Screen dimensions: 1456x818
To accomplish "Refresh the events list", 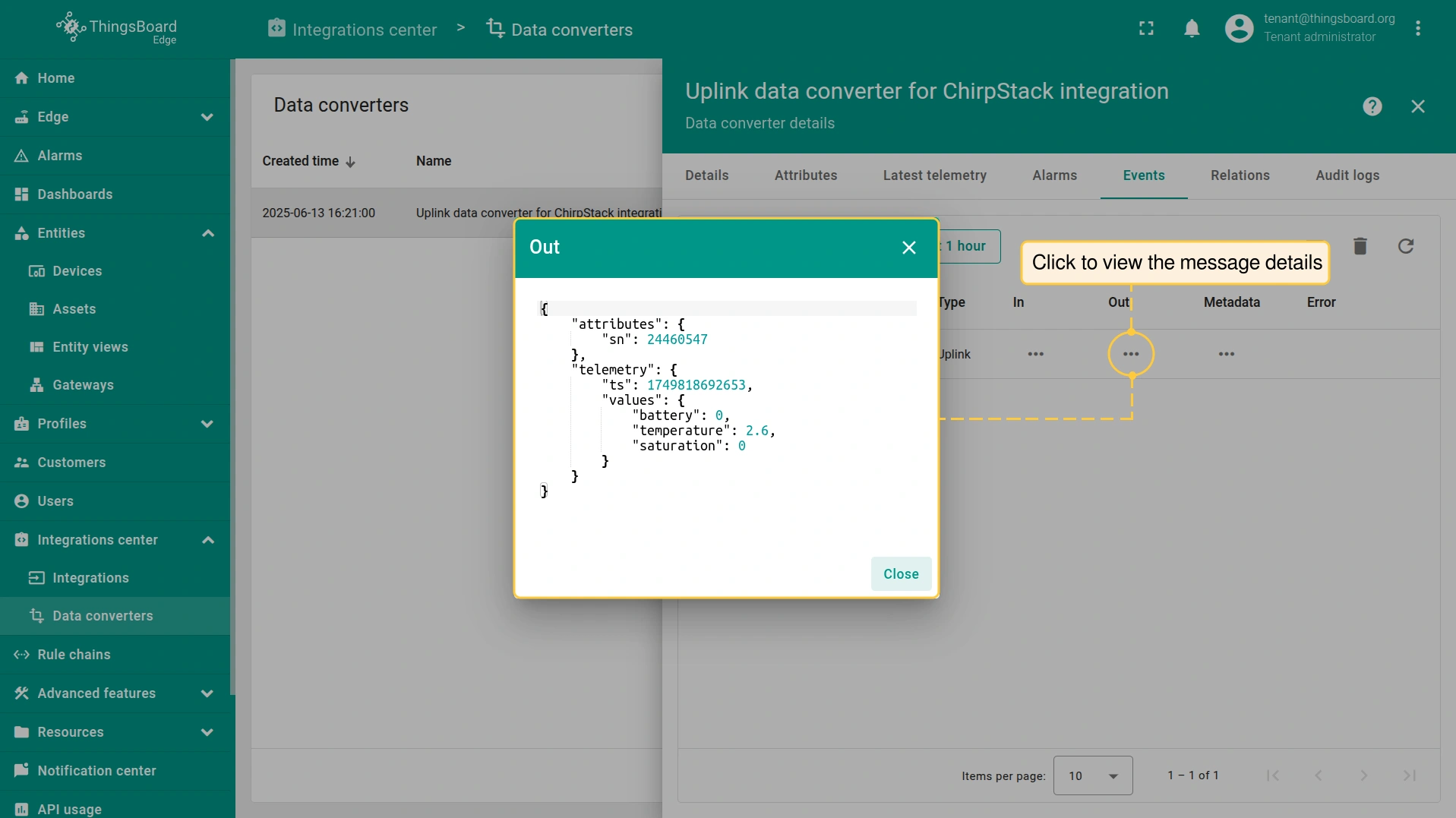I will (x=1405, y=246).
